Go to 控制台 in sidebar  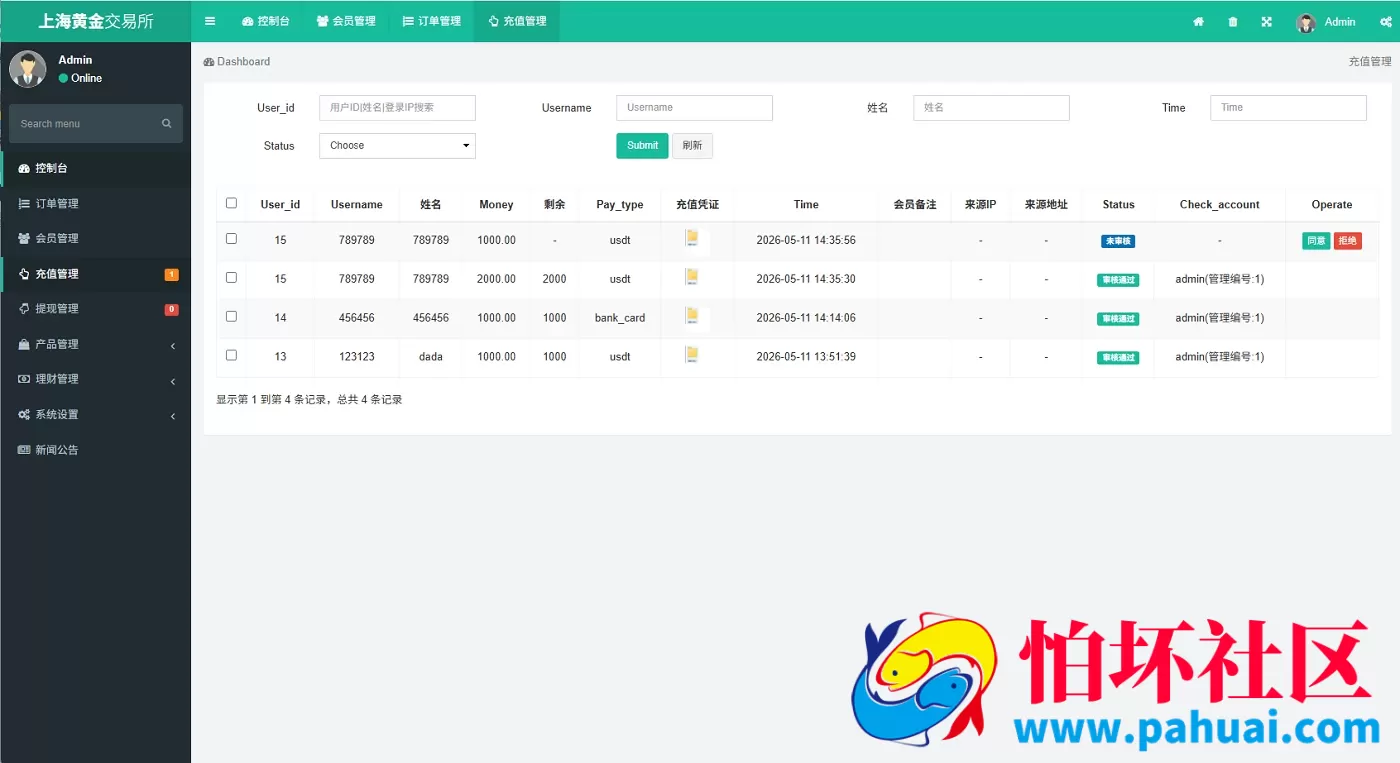click(95, 168)
